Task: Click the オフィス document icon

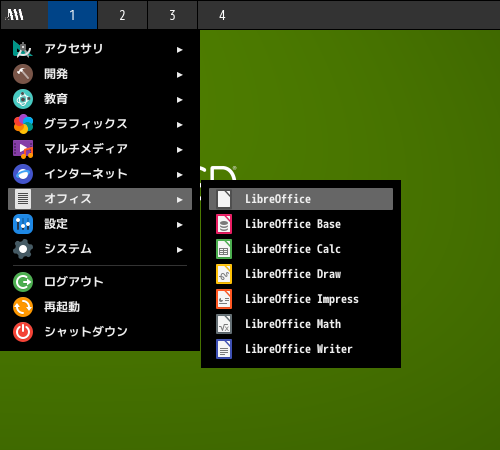Action: click(23, 199)
